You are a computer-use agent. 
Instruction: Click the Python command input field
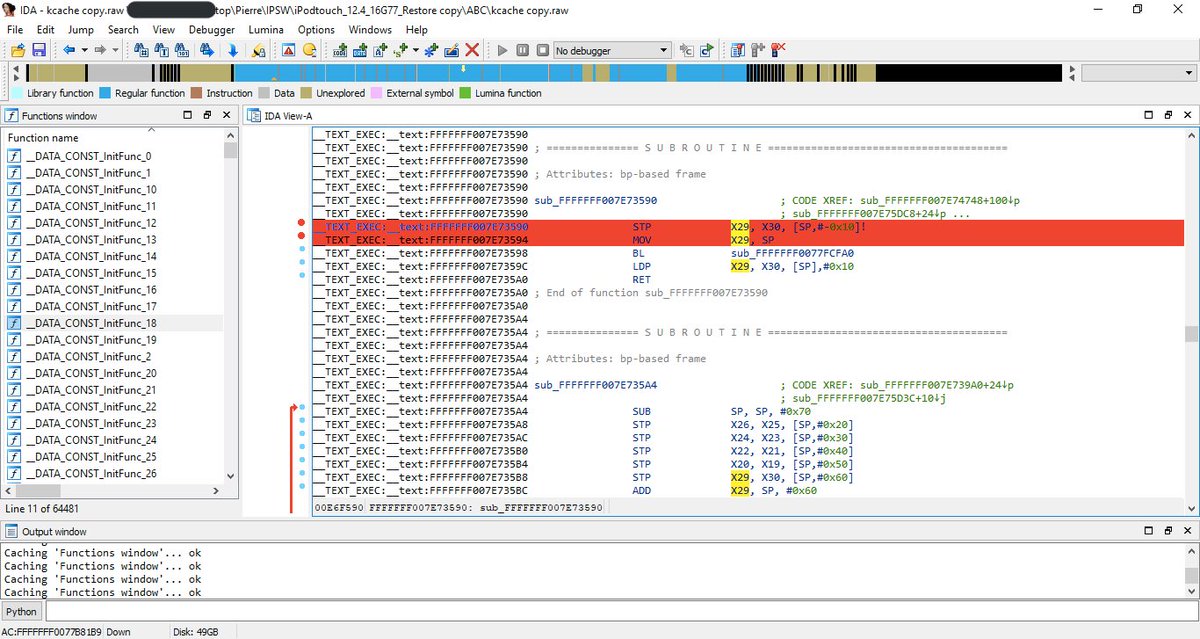coord(620,611)
